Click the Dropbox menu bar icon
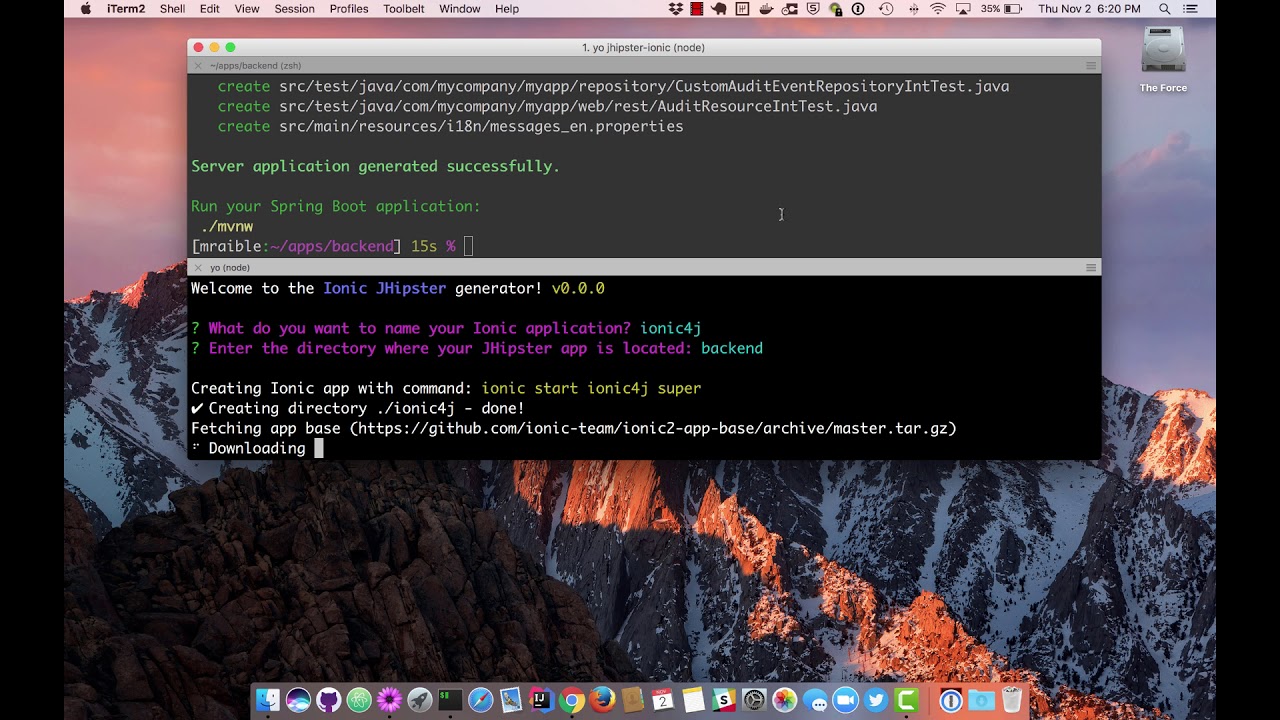The height and width of the screenshot is (720, 1280). click(676, 9)
